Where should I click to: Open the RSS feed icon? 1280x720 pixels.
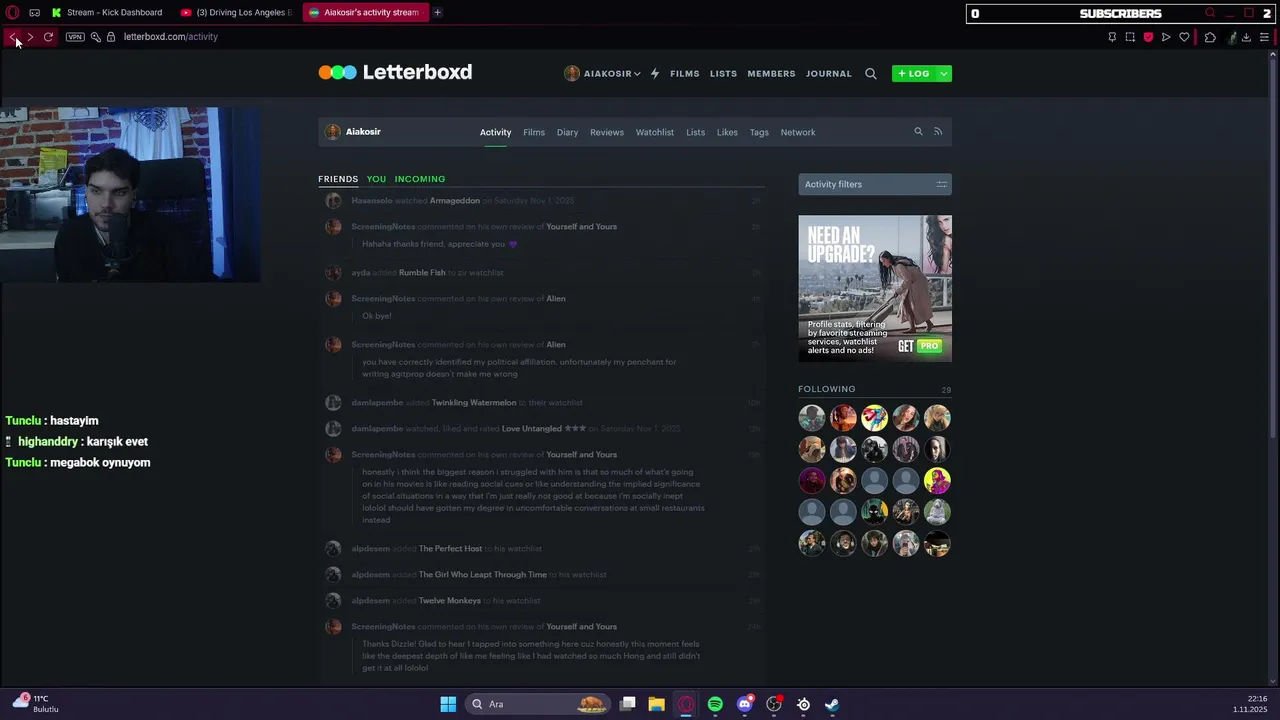938,131
